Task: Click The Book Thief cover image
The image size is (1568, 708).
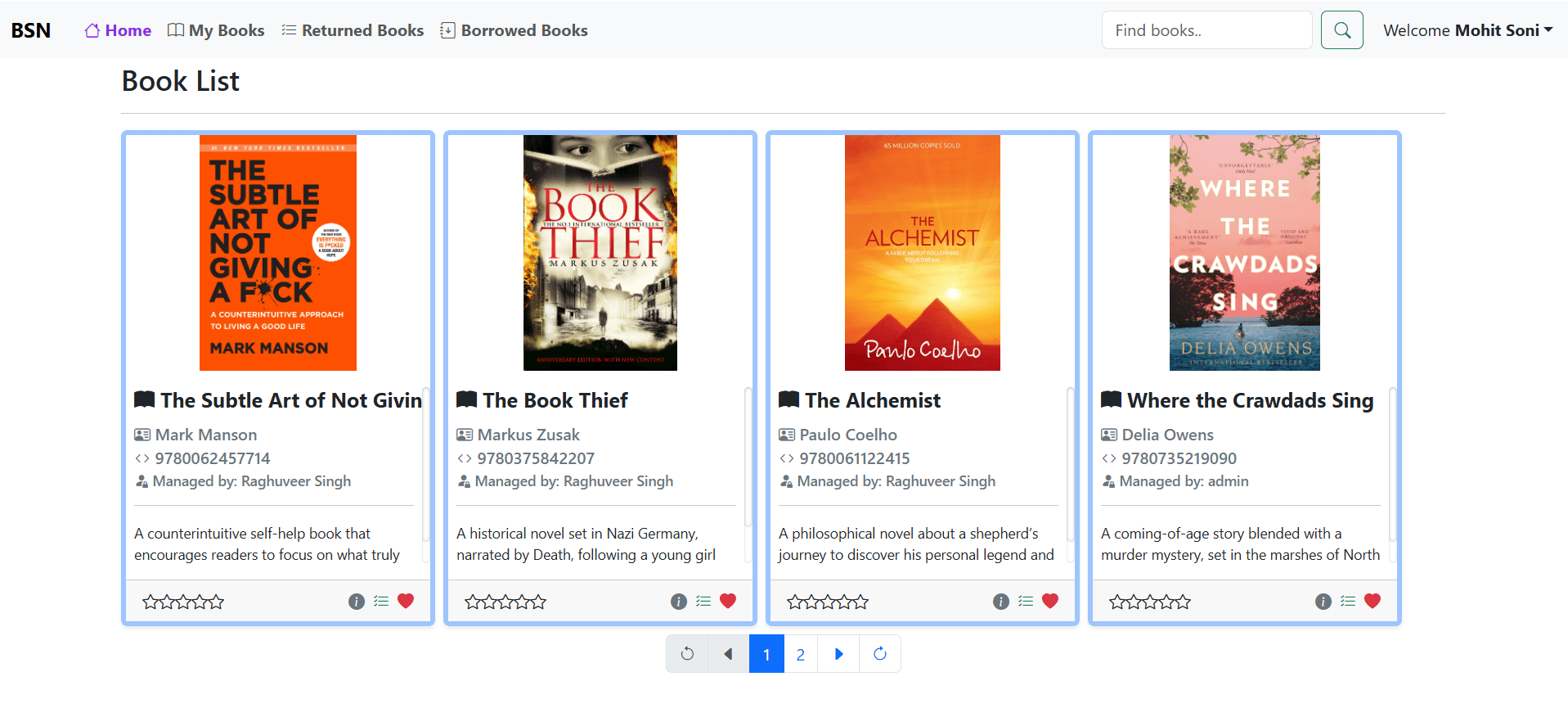Action: coord(600,253)
